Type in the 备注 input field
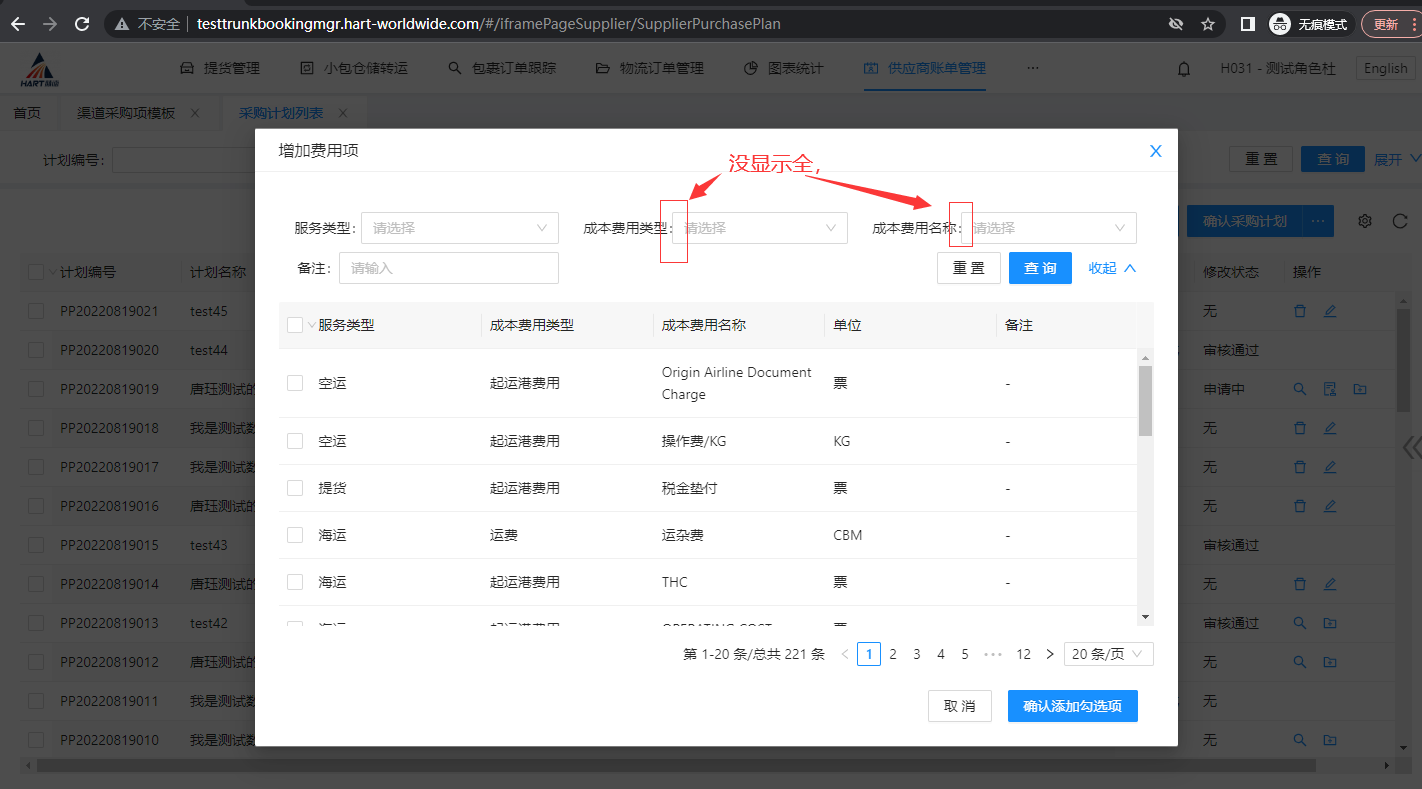The image size is (1422, 789). click(x=448, y=268)
